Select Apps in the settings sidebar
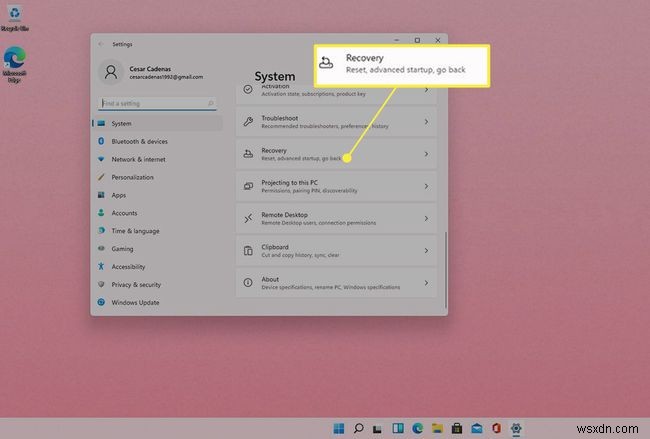 (158, 195)
